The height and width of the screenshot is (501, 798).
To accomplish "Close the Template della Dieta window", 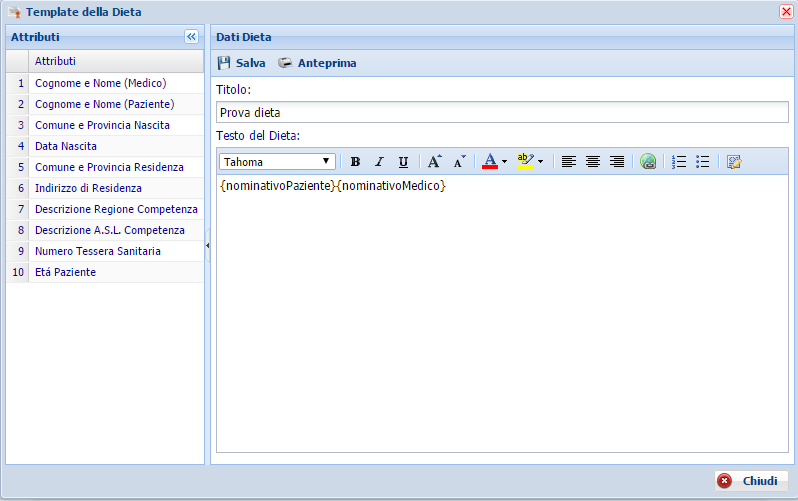I will click(786, 11).
